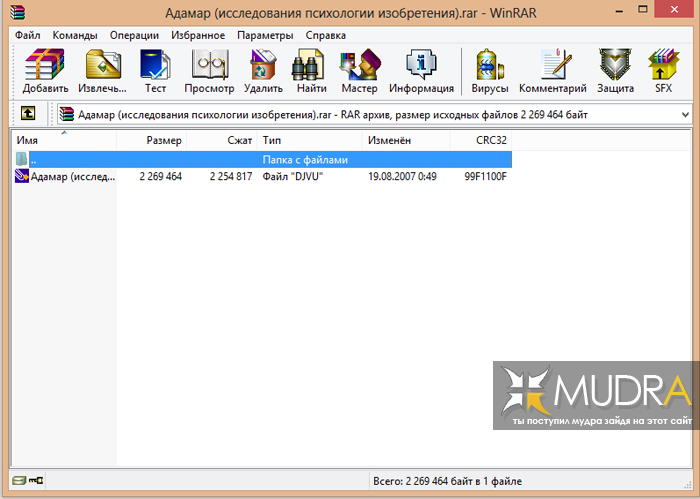Viewport: 700px width, 499px height.
Task: Show archive Информация icon
Action: [x=421, y=65]
